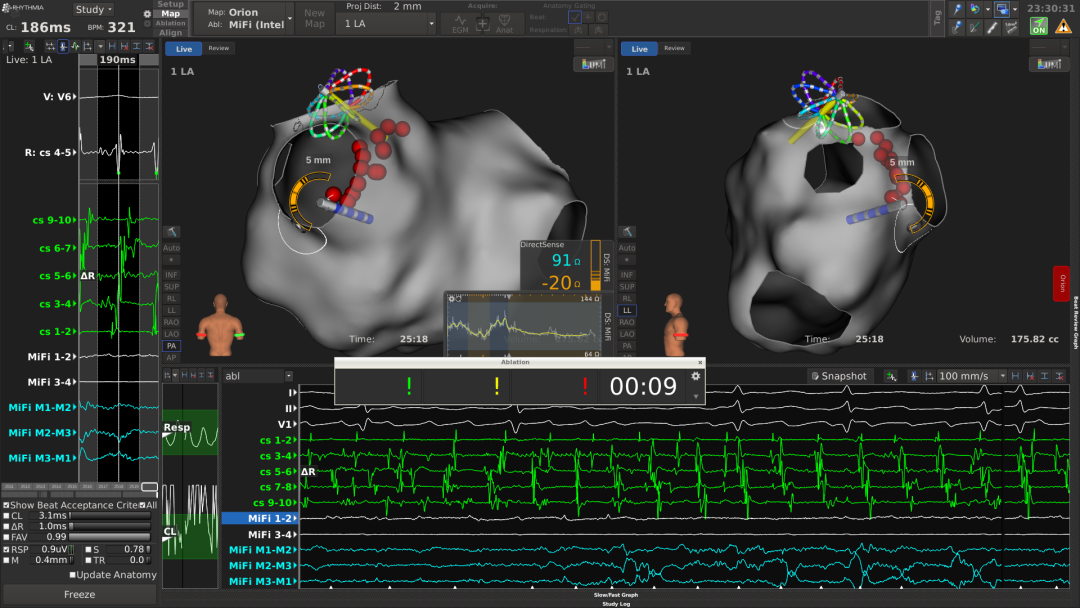Click the green ON indicator icon
This screenshot has width=1080, height=608.
tap(1039, 27)
